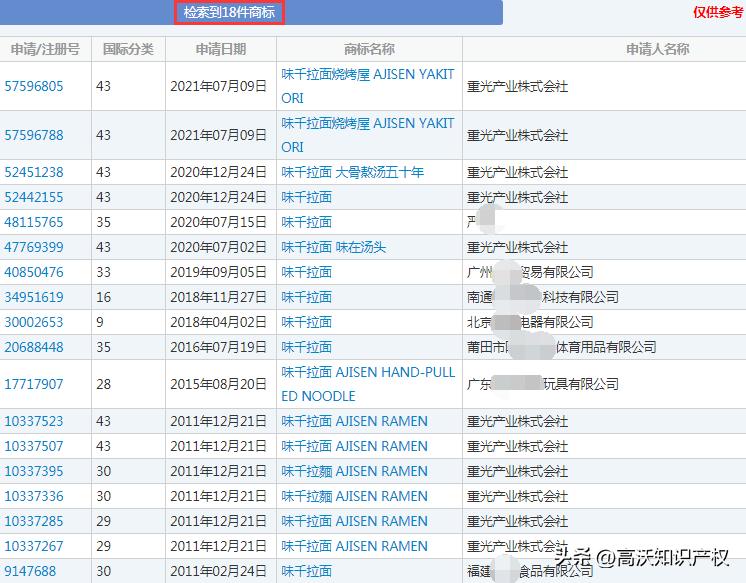Select date 2020年12月24日 in row 52451238
The height and width of the screenshot is (583, 746).
pos(218,172)
